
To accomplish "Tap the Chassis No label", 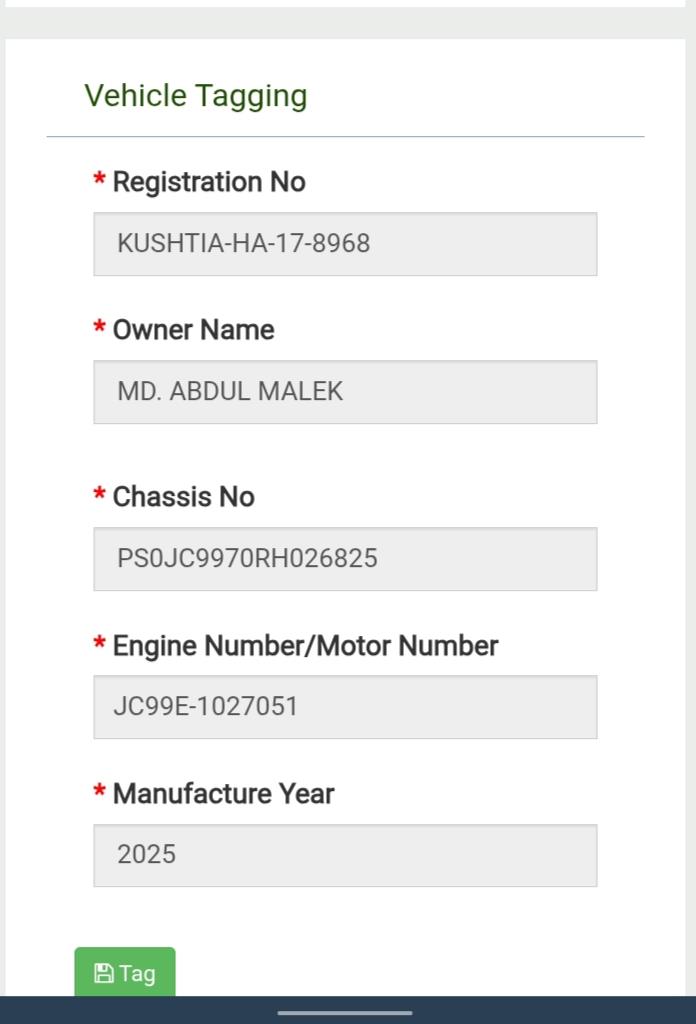I will (183, 497).
